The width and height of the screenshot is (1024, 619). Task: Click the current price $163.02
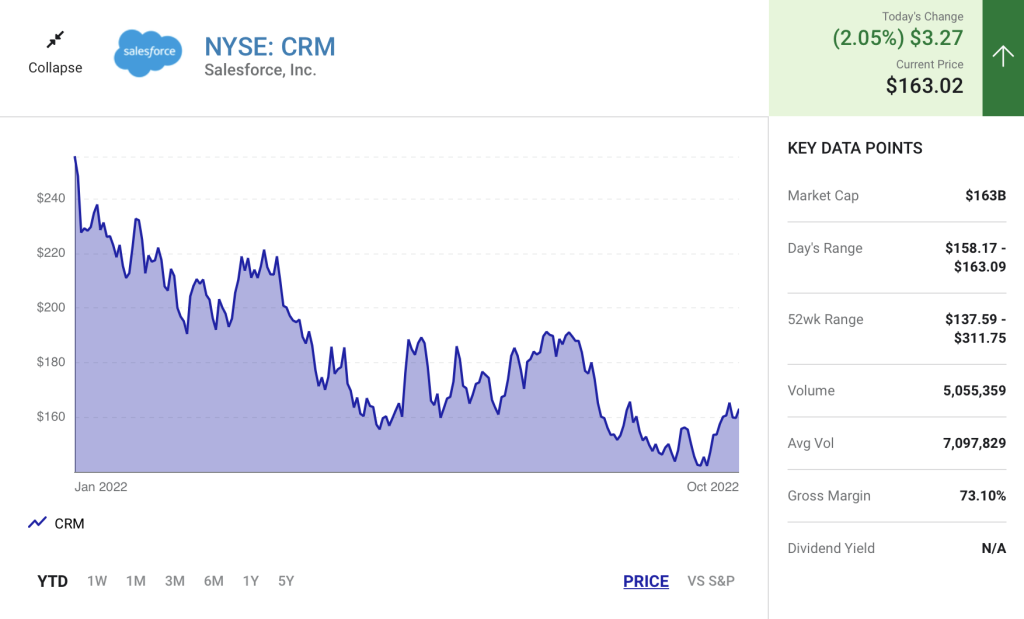pyautogui.click(x=925, y=86)
